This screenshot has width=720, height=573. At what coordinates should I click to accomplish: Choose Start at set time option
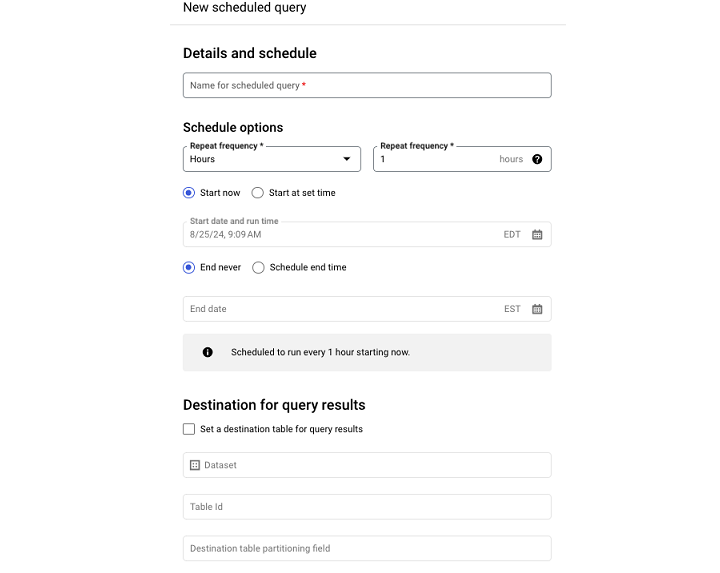coord(258,193)
